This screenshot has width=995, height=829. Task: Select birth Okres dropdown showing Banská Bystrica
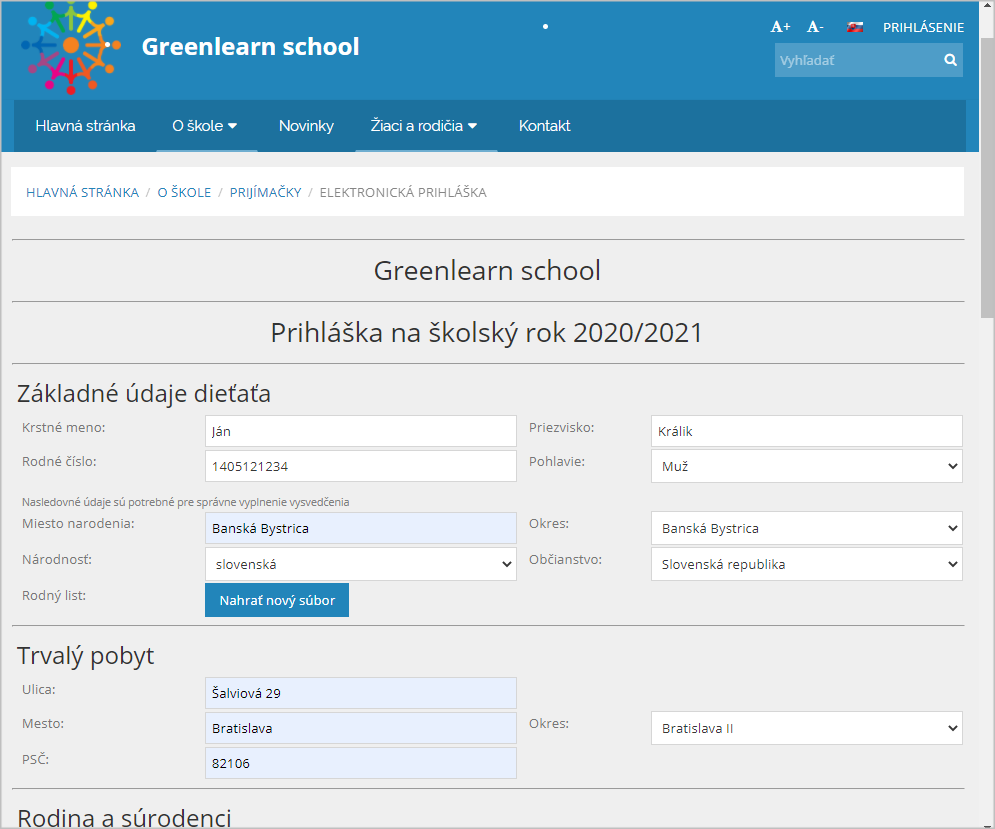(x=806, y=528)
